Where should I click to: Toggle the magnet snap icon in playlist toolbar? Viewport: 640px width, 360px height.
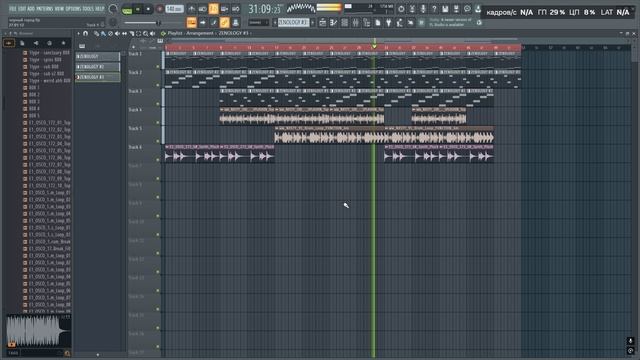85,33
